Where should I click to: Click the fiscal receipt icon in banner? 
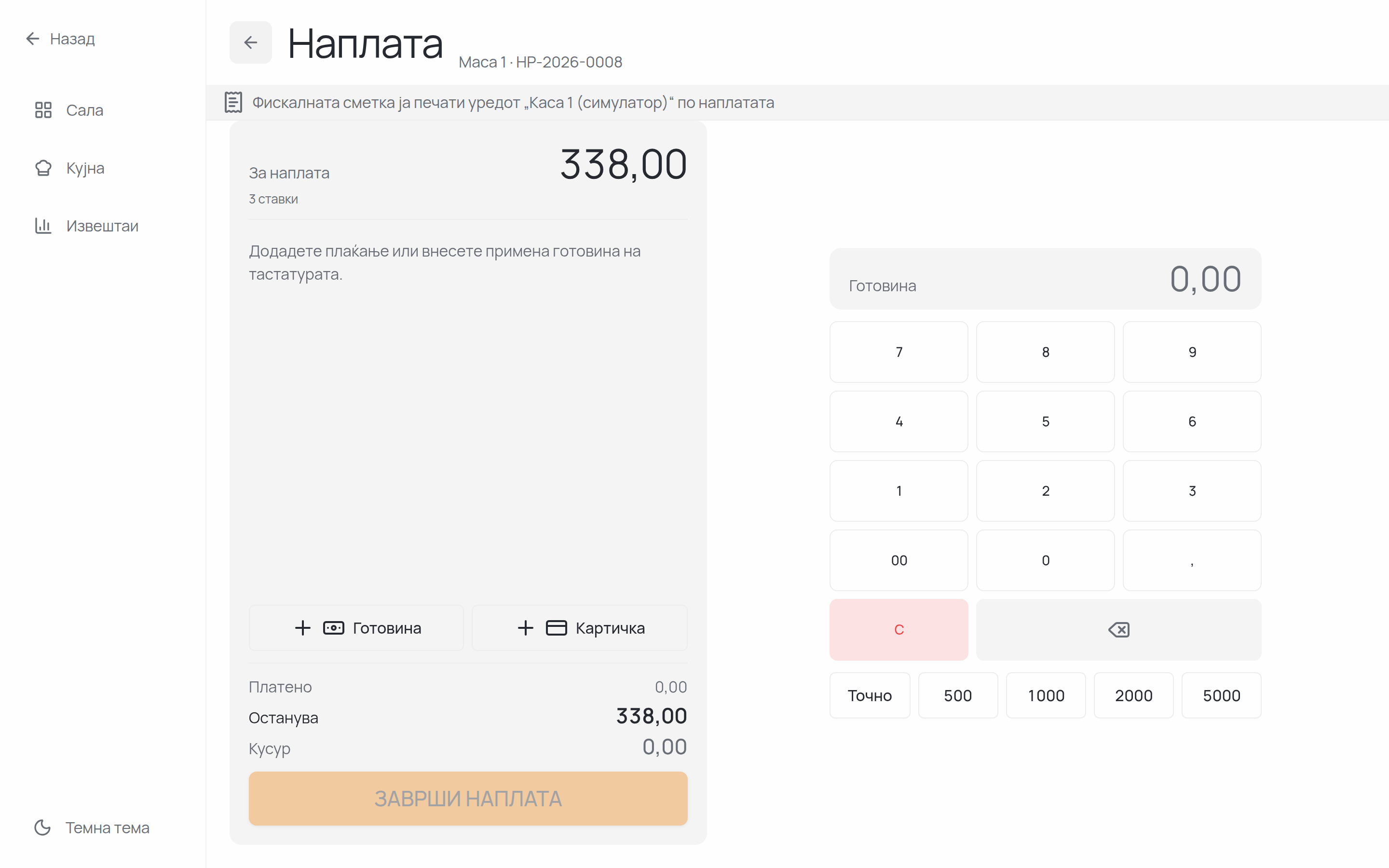pyautogui.click(x=233, y=103)
